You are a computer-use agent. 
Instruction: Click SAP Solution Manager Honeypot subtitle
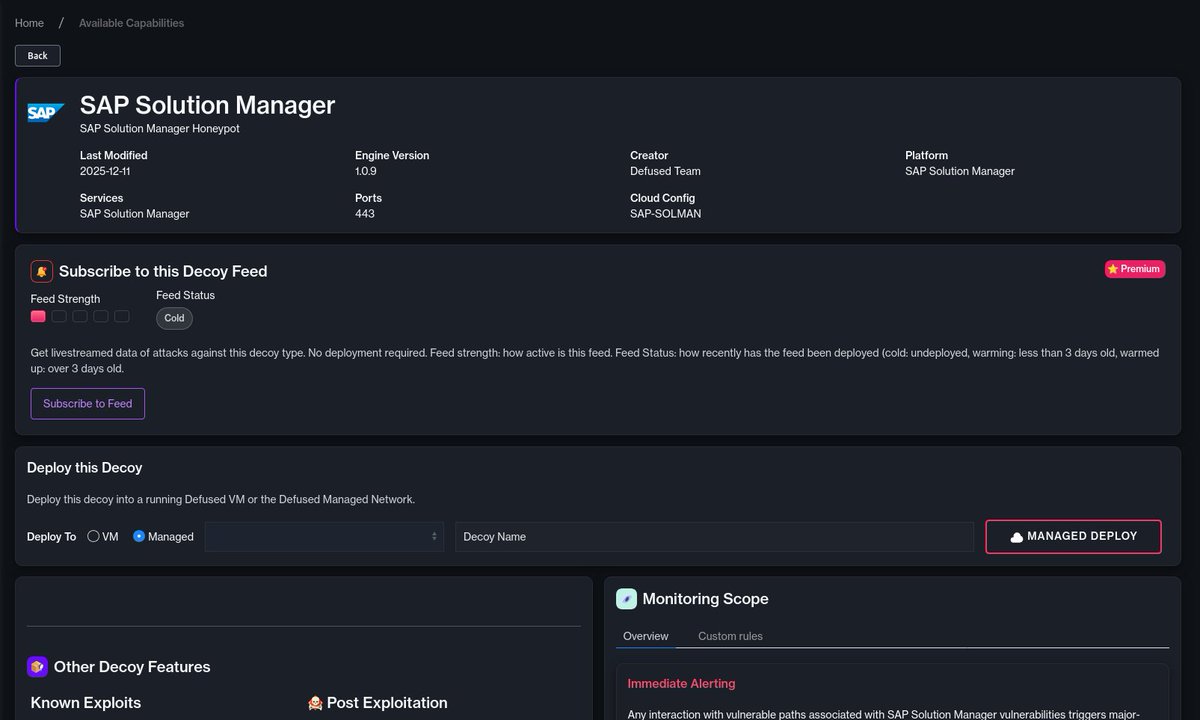pyautogui.click(x=160, y=129)
